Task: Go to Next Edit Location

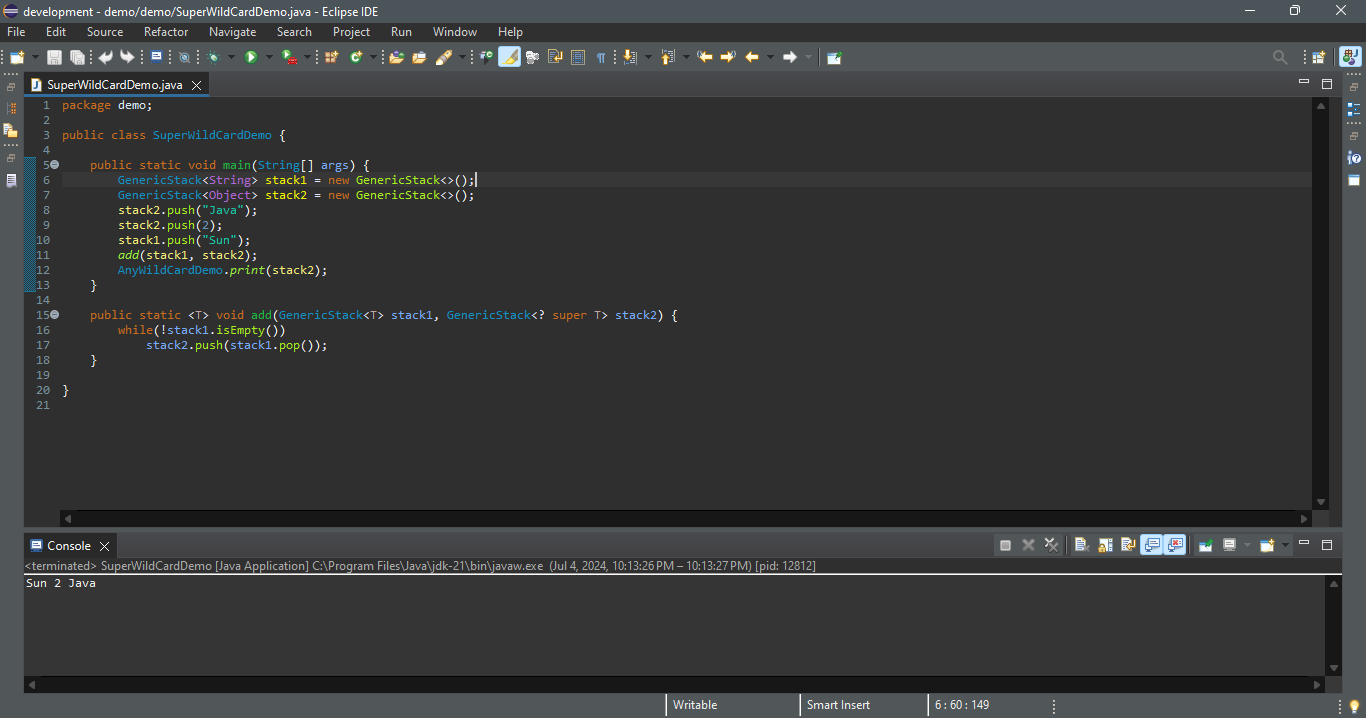Action: [727, 57]
